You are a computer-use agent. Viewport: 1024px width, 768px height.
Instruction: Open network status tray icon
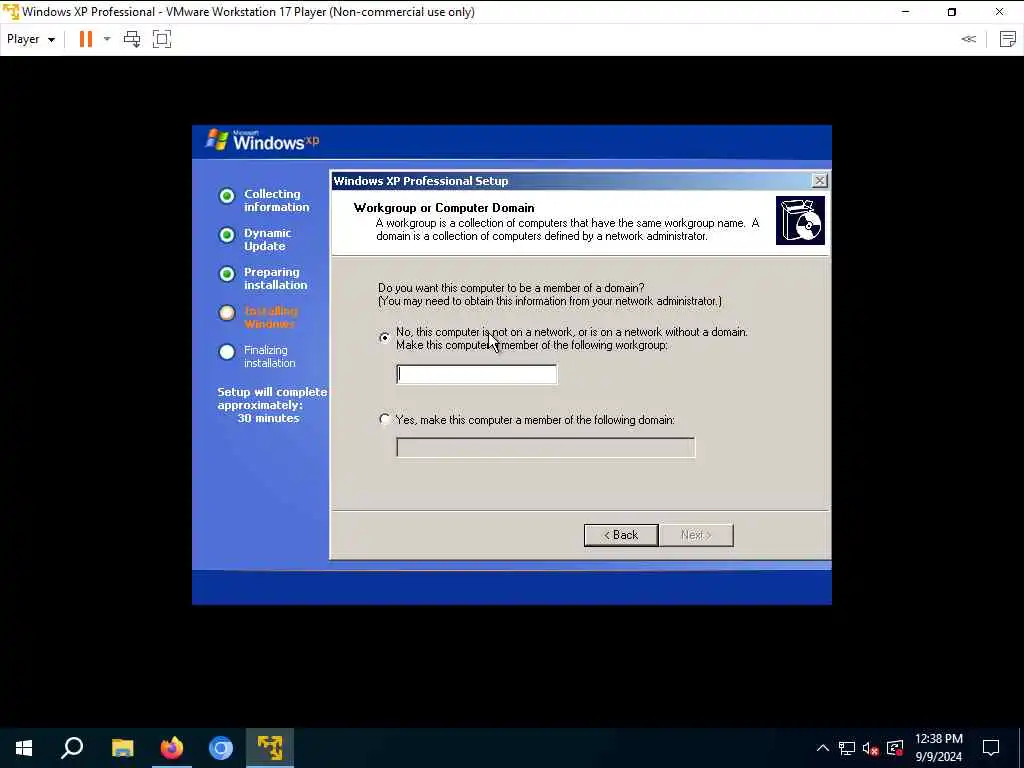[846, 748]
